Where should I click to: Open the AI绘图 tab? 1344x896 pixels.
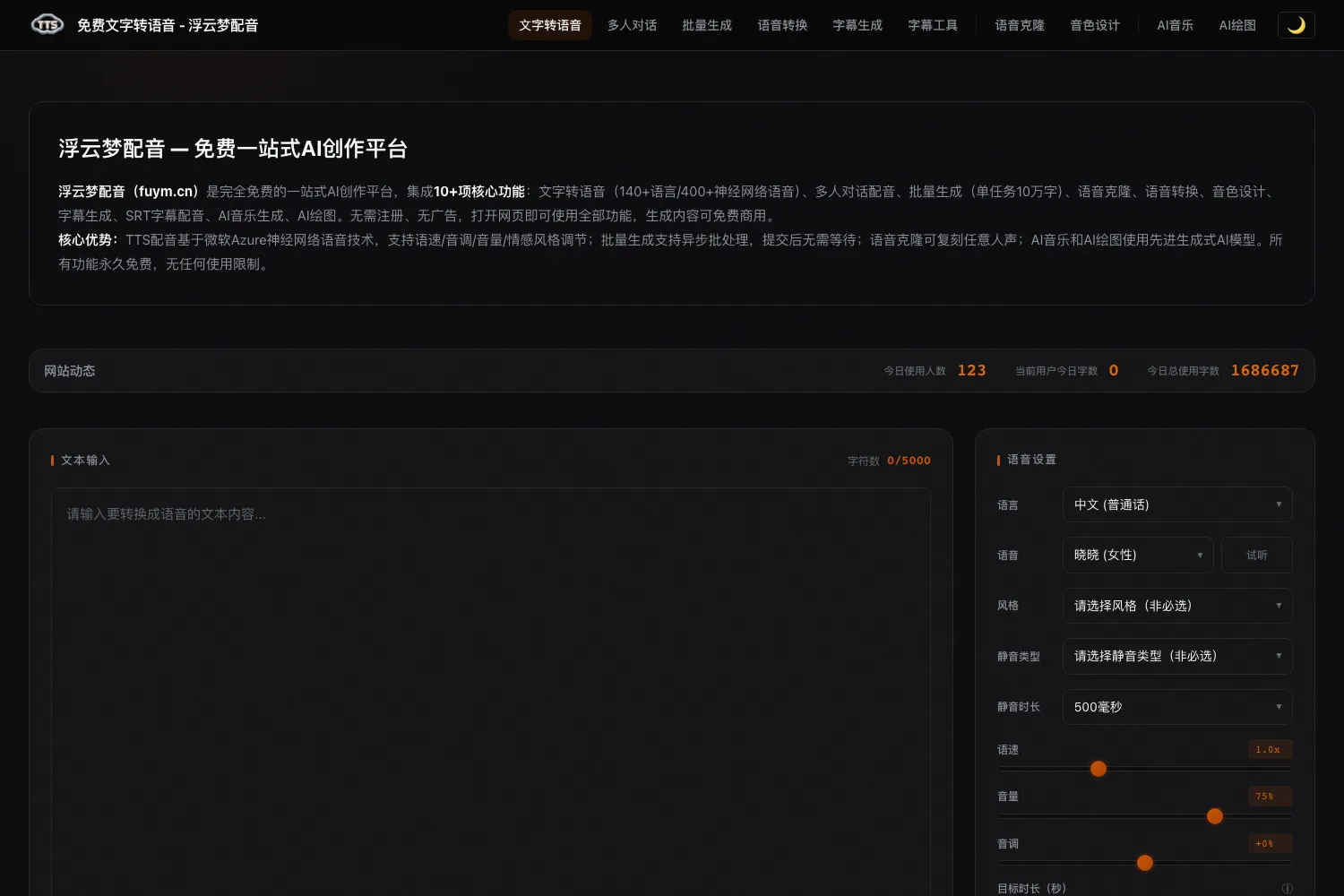coord(1237,25)
